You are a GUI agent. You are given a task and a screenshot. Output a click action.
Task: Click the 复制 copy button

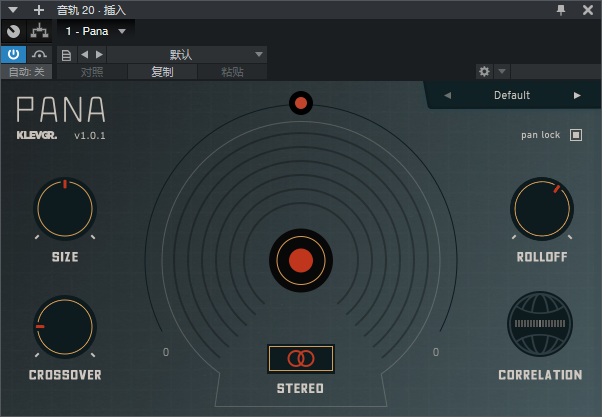point(162,72)
